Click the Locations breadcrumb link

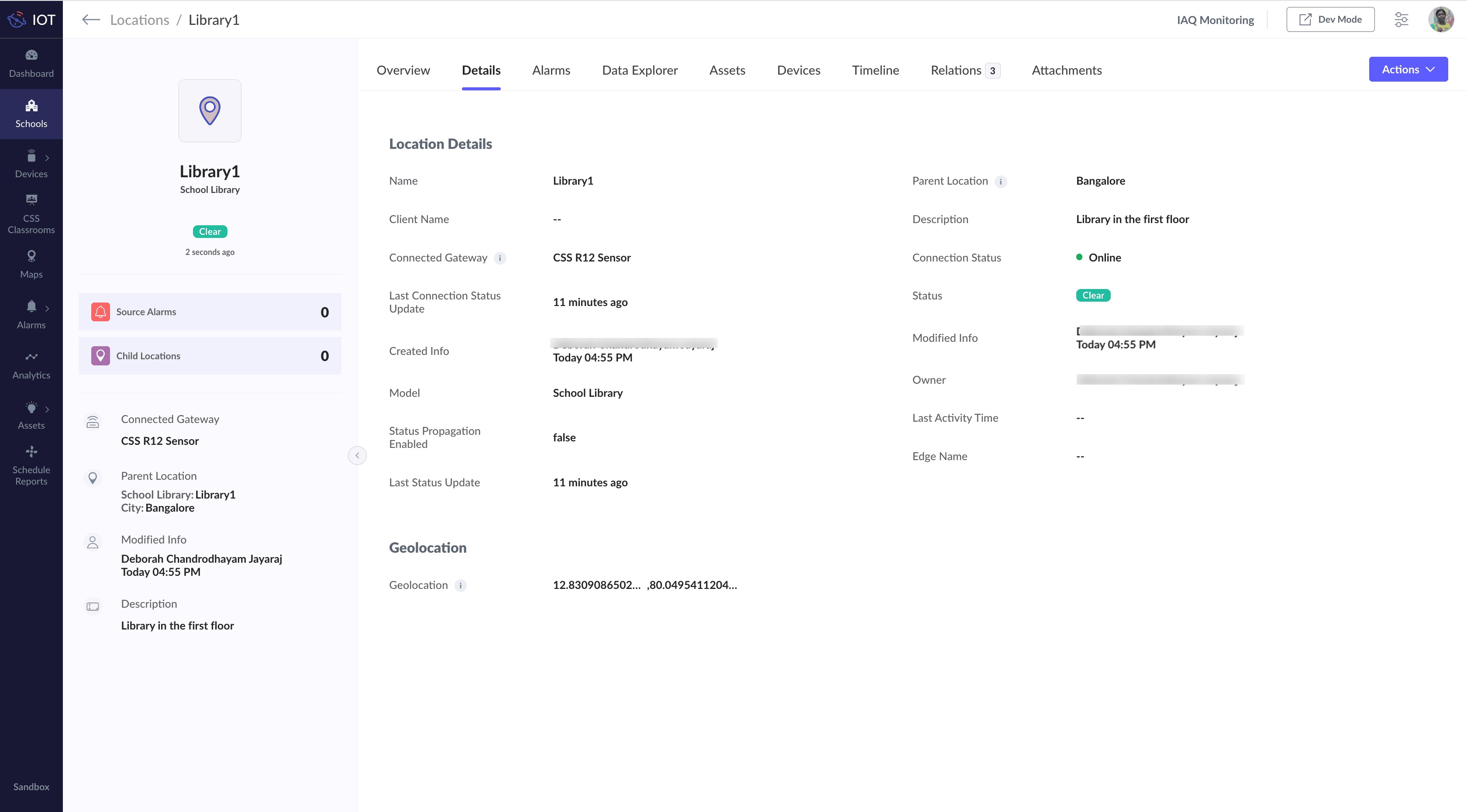[x=140, y=20]
